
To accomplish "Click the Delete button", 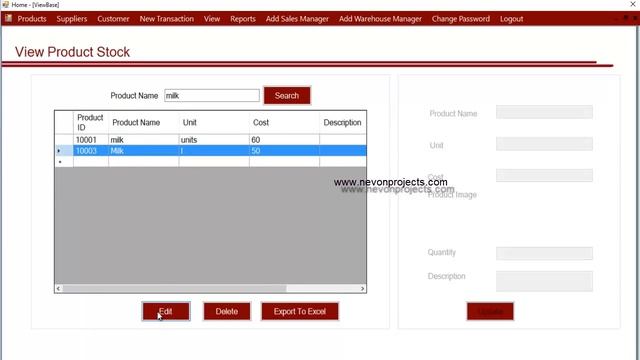I will tap(227, 311).
